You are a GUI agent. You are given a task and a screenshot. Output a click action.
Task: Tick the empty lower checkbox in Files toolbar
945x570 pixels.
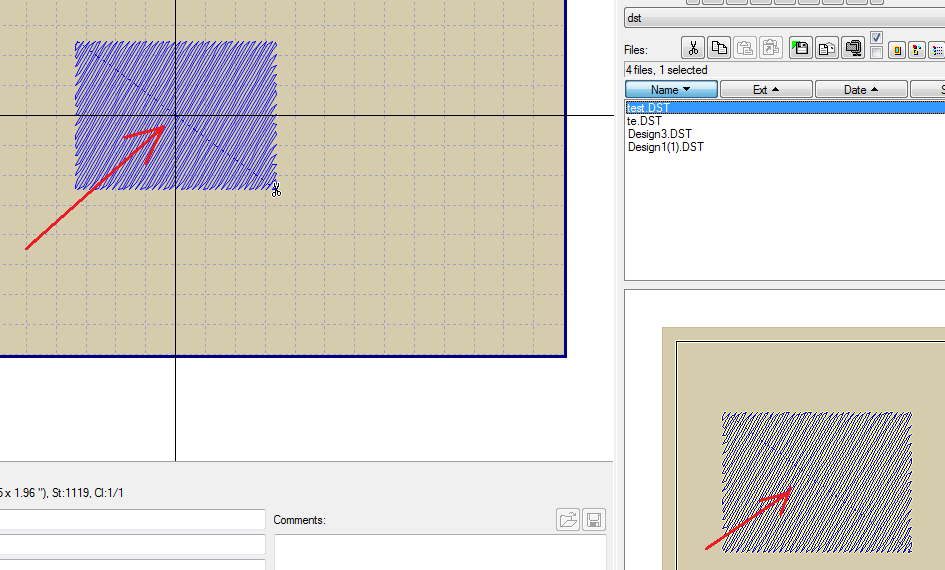877,53
